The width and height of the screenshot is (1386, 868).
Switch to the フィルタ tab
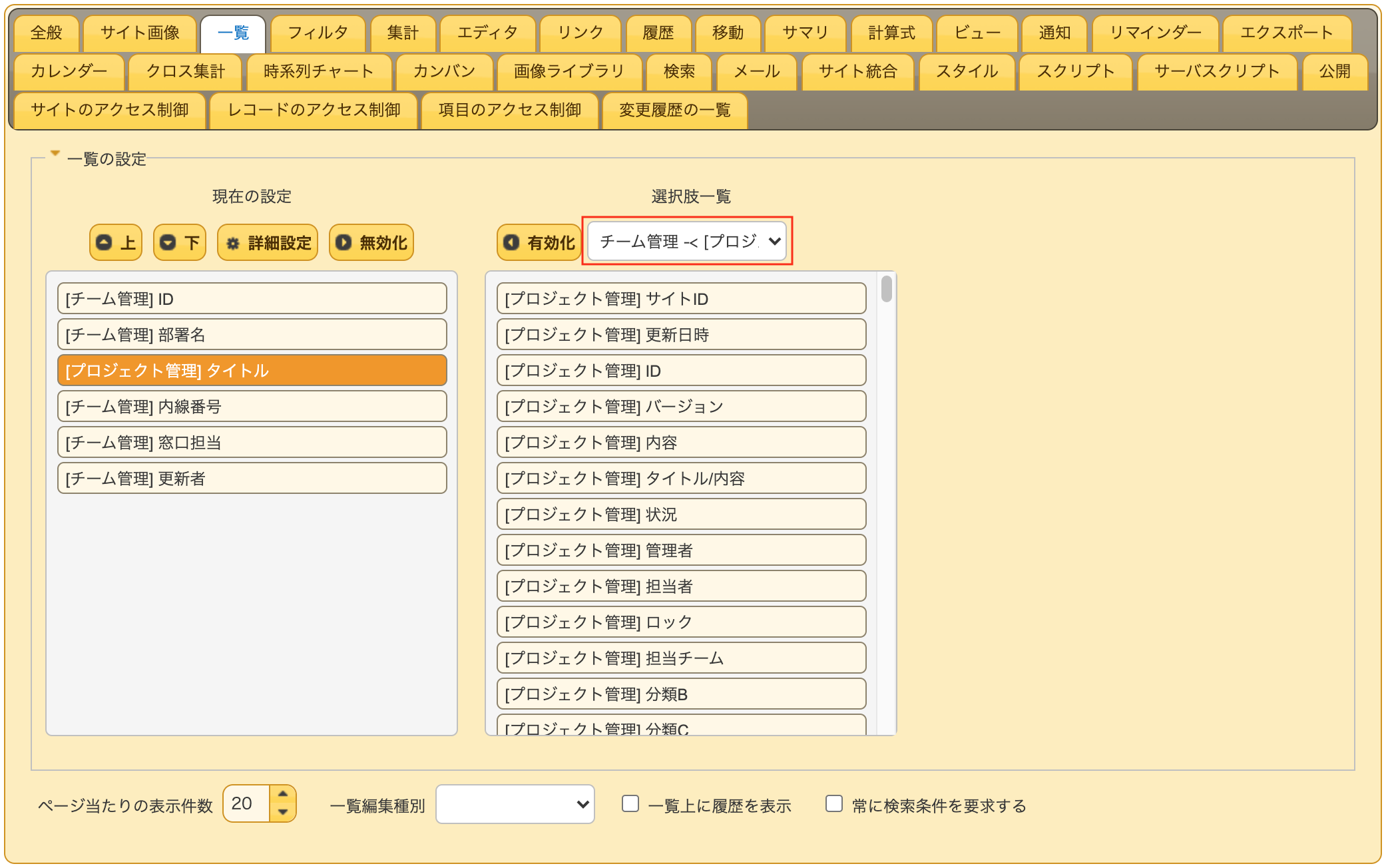(318, 33)
